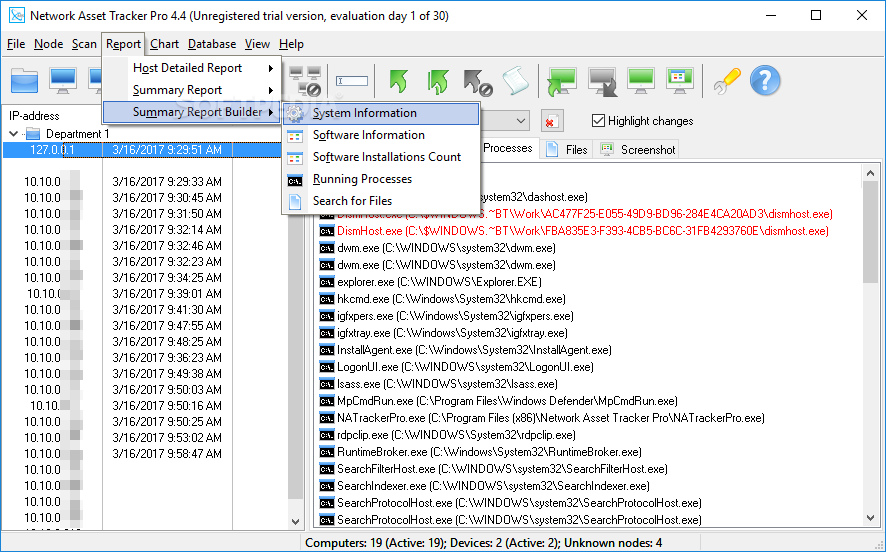This screenshot has width=886, height=552.
Task: Open the Node menu
Action: point(49,44)
